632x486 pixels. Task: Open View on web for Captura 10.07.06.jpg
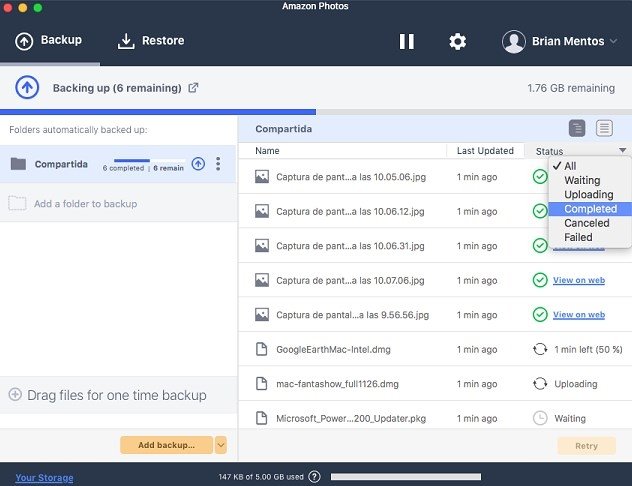[x=579, y=280]
